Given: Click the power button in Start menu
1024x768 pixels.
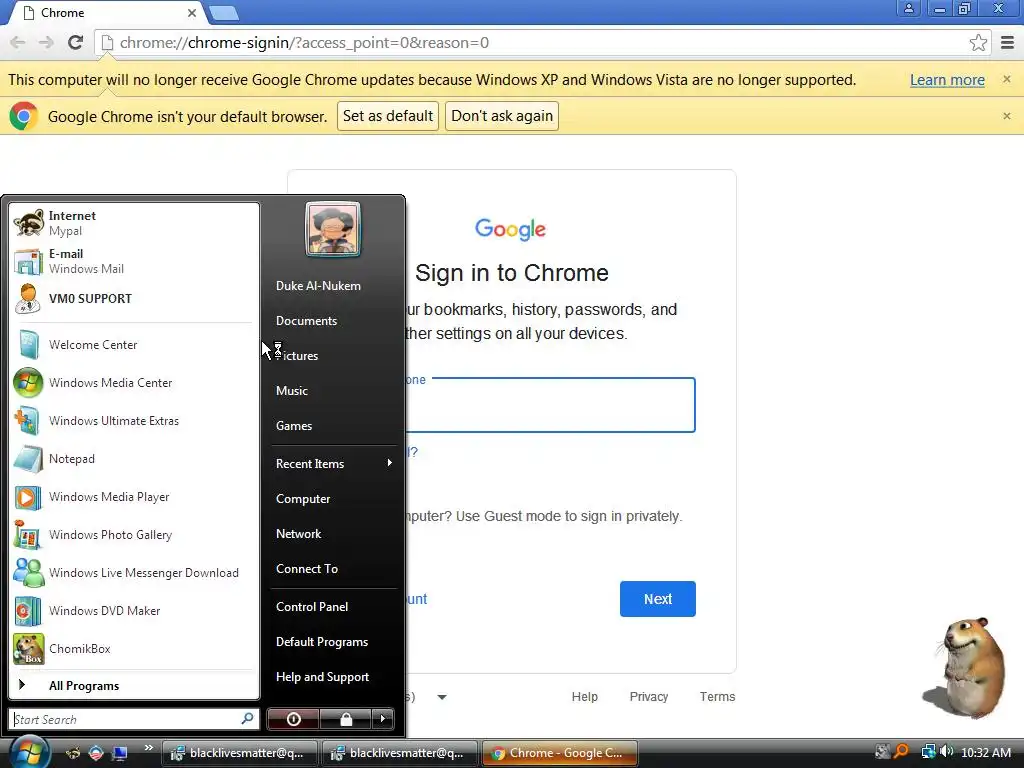Looking at the screenshot, I should coord(293,719).
